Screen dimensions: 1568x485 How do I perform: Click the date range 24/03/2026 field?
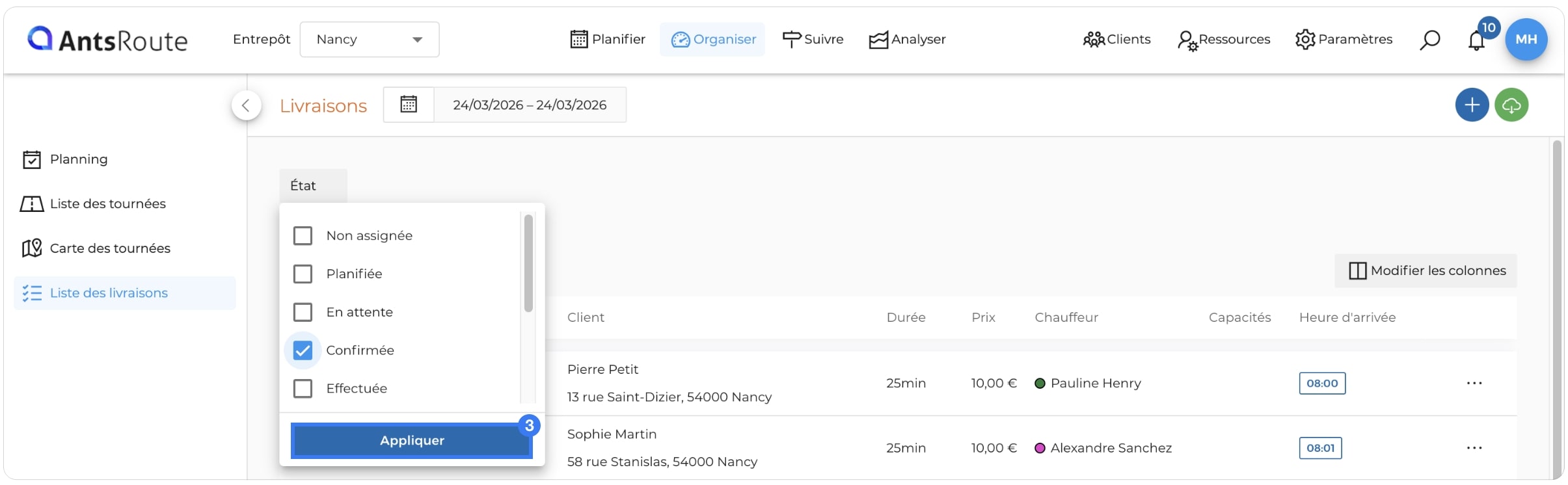[530, 105]
